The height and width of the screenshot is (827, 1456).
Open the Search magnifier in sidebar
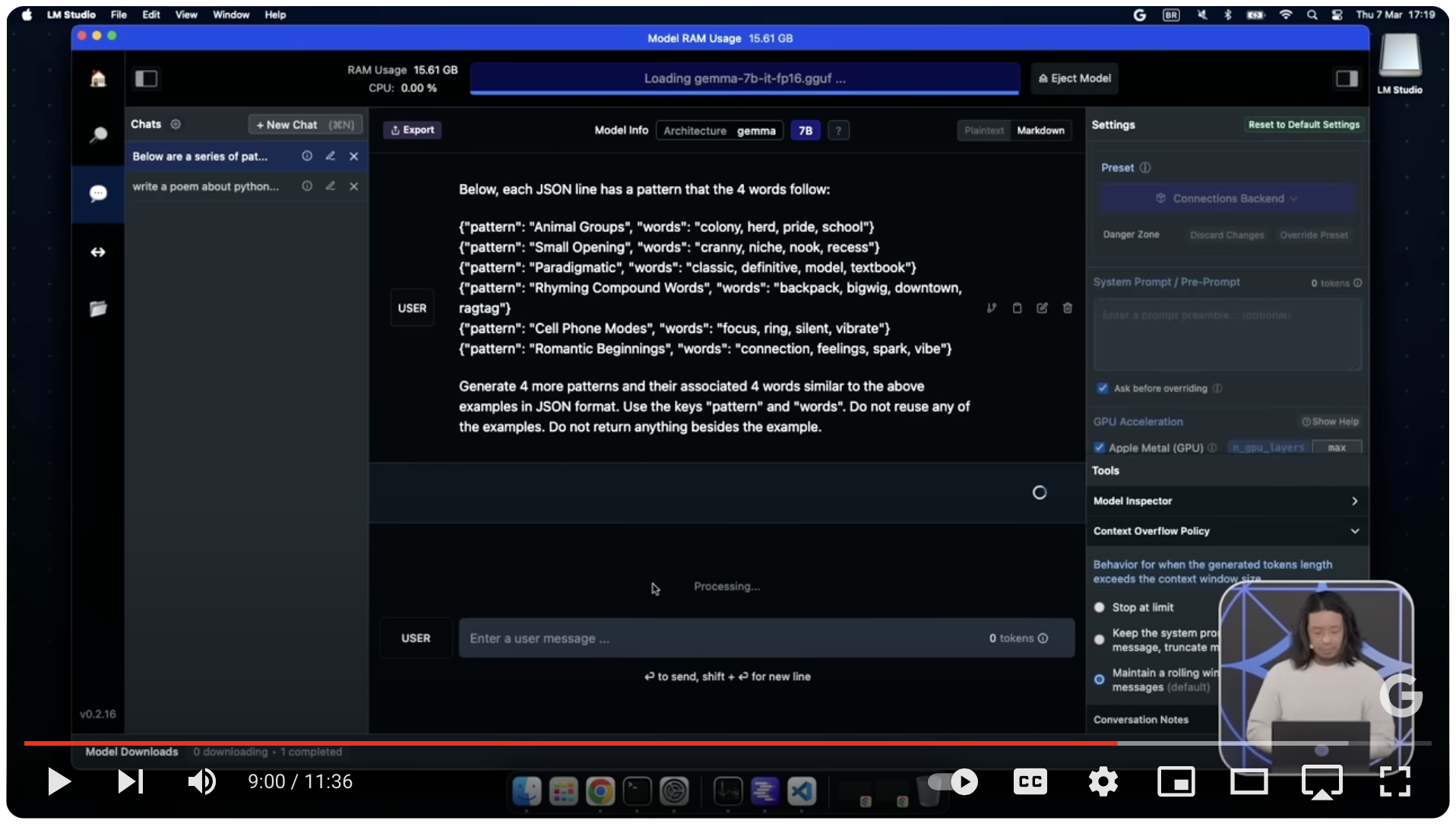pos(98,135)
